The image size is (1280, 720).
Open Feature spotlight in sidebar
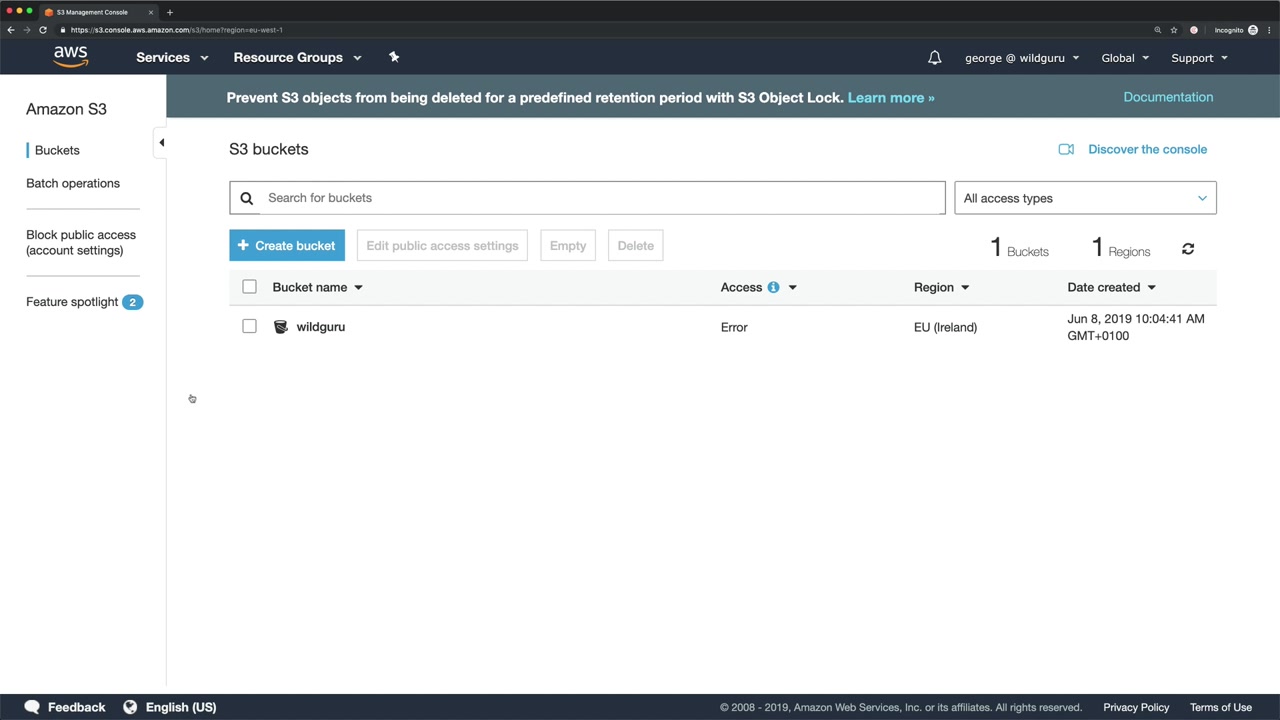pos(72,302)
